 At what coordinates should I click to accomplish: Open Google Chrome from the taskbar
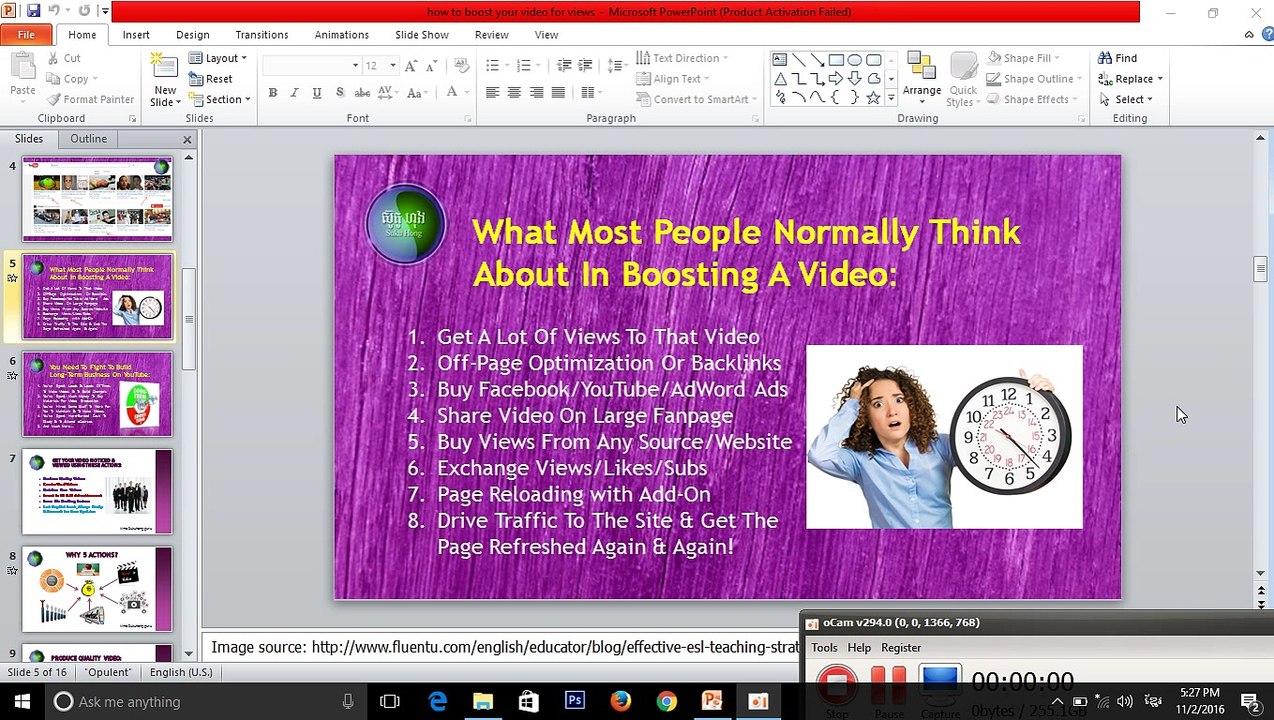[666, 701]
